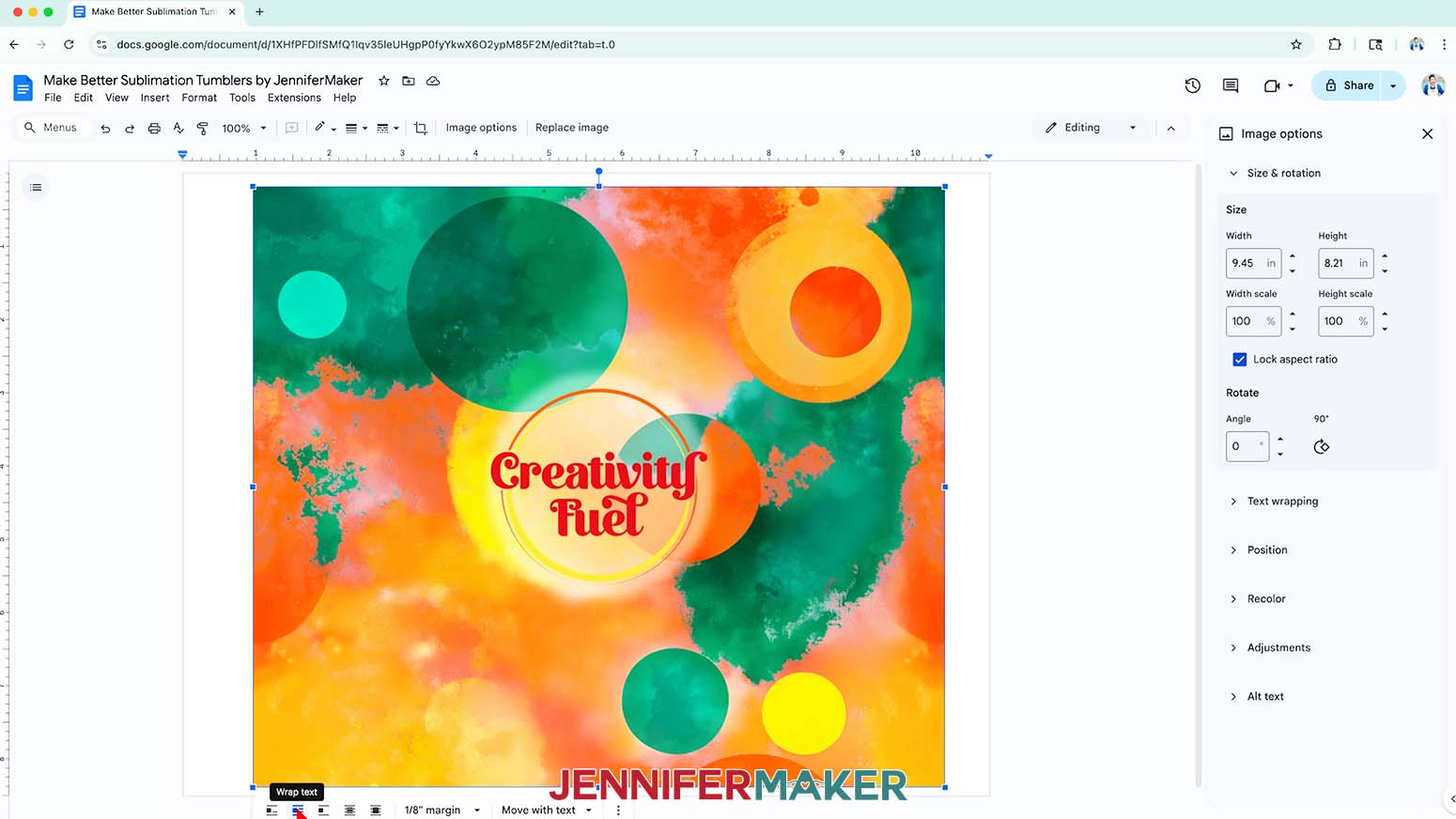This screenshot has width=1456, height=819.
Task: Open the Insert menu
Action: coord(155,98)
